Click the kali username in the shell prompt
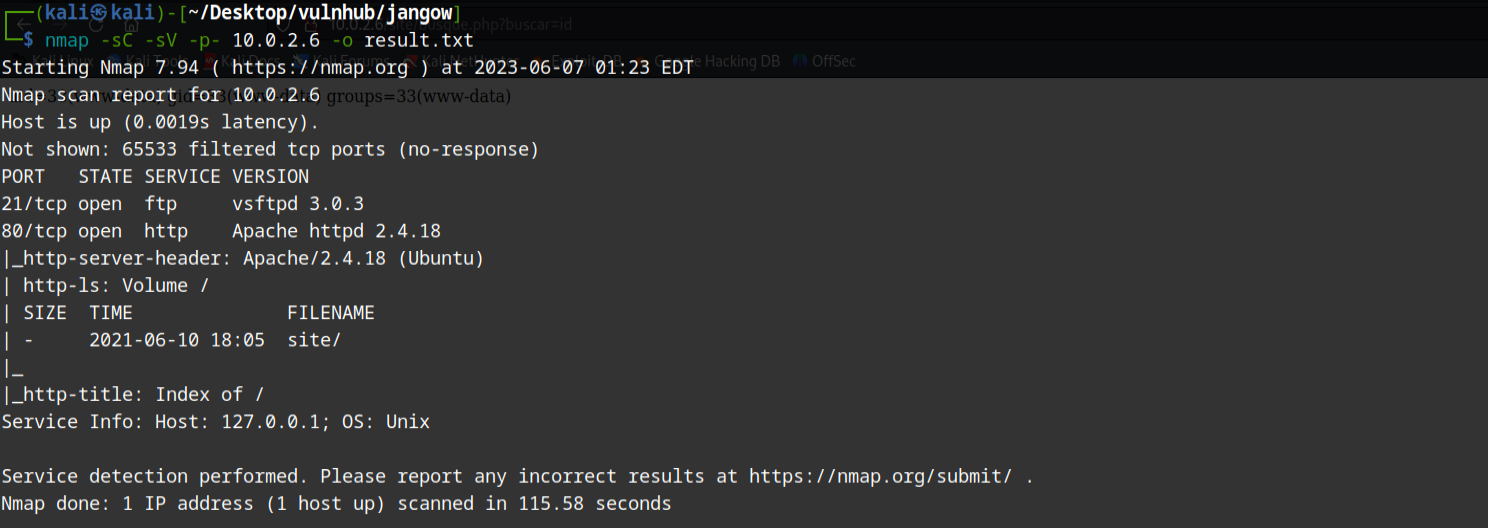Image resolution: width=1488 pixels, height=528 pixels. pos(69,14)
